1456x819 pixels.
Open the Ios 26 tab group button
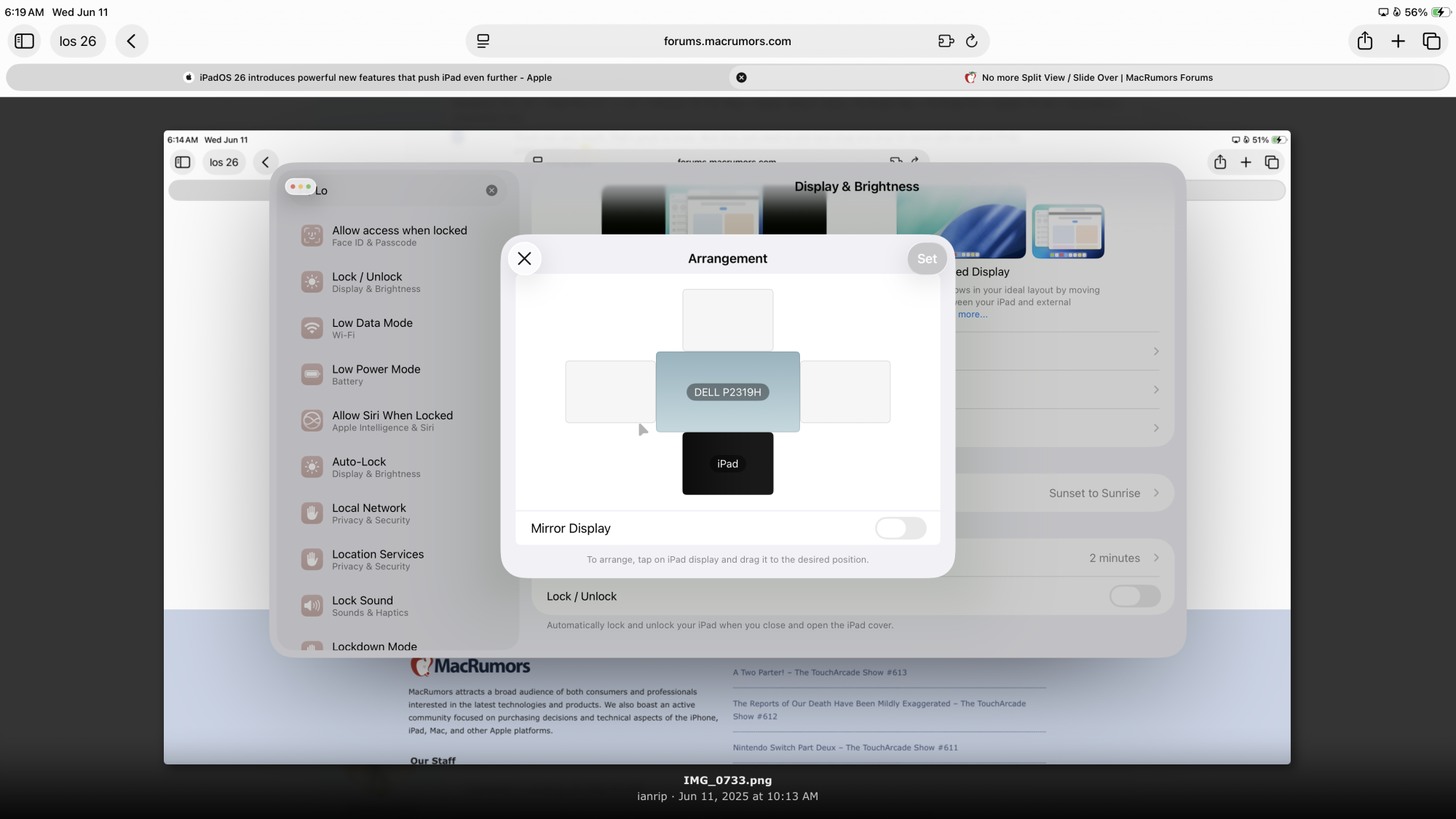click(78, 41)
